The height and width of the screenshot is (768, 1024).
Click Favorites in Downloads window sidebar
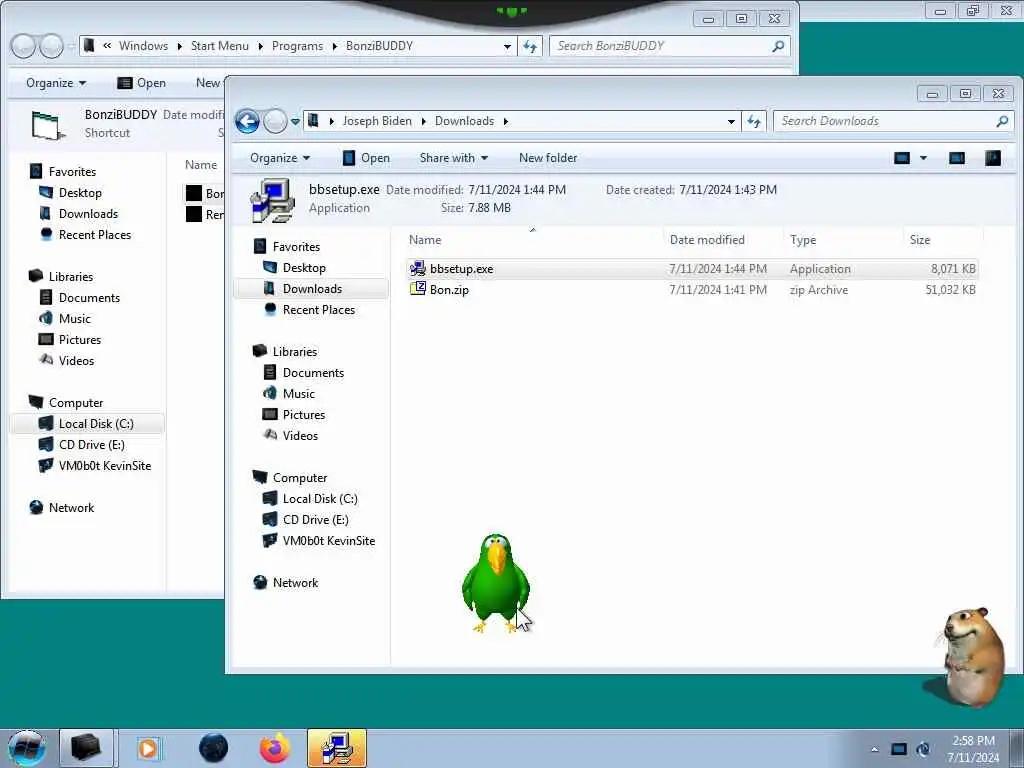click(296, 247)
